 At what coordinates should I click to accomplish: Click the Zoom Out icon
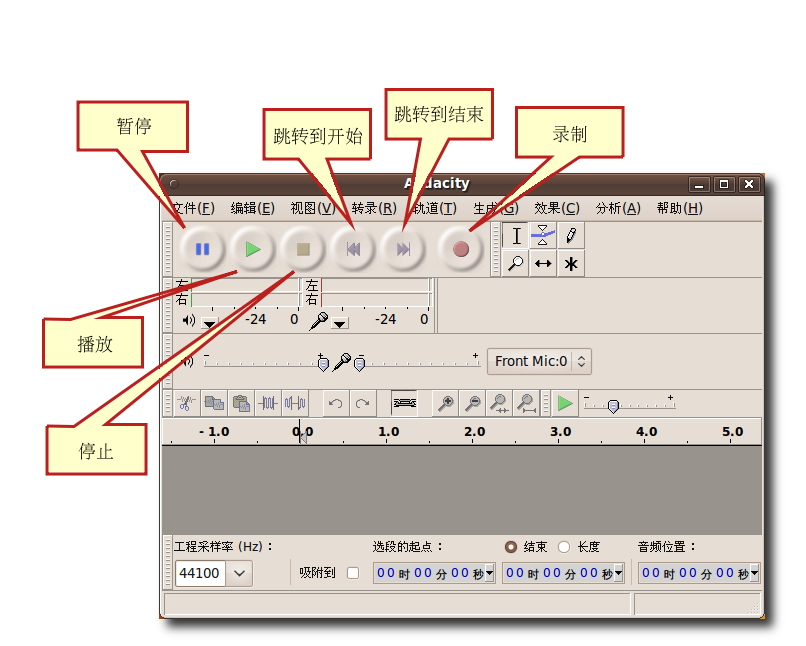point(472,403)
